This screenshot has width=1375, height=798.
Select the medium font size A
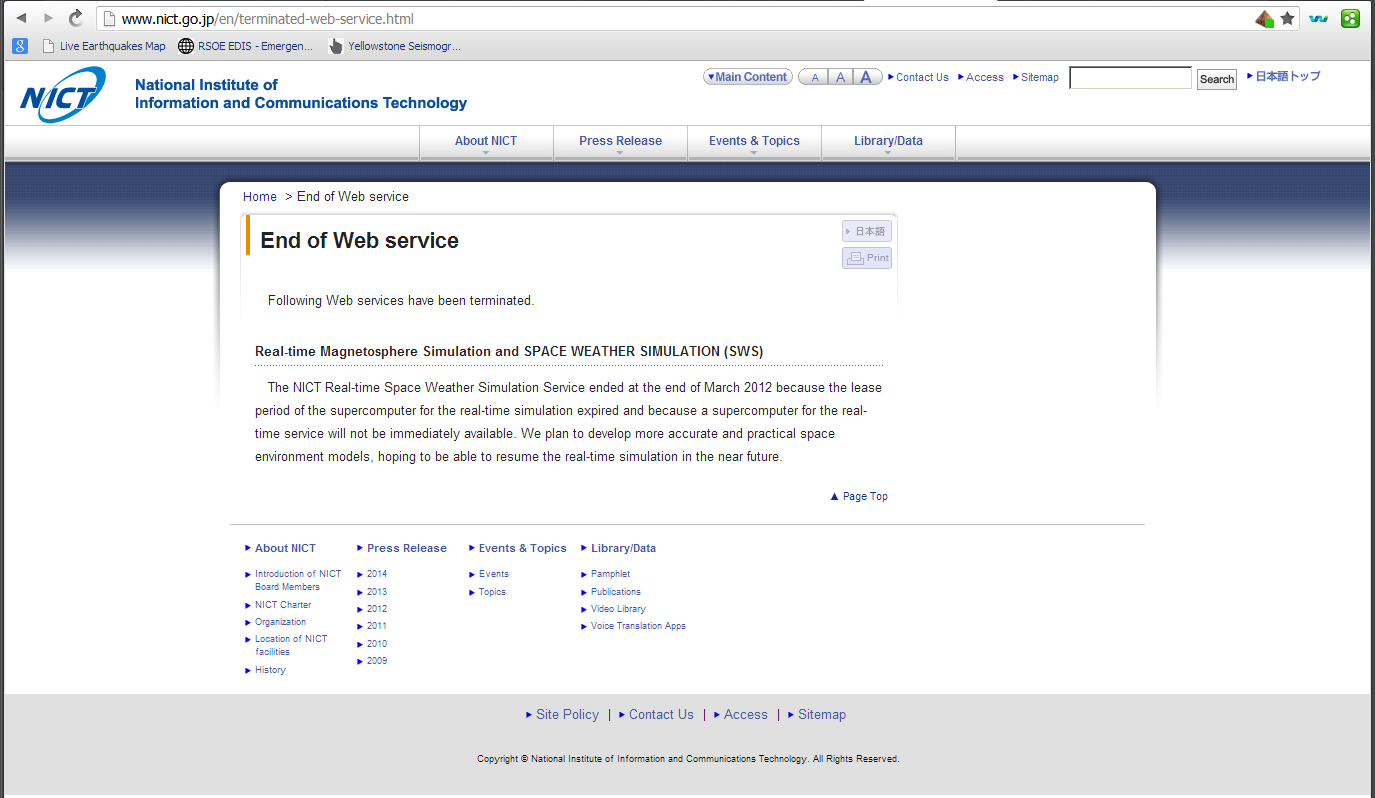841,77
